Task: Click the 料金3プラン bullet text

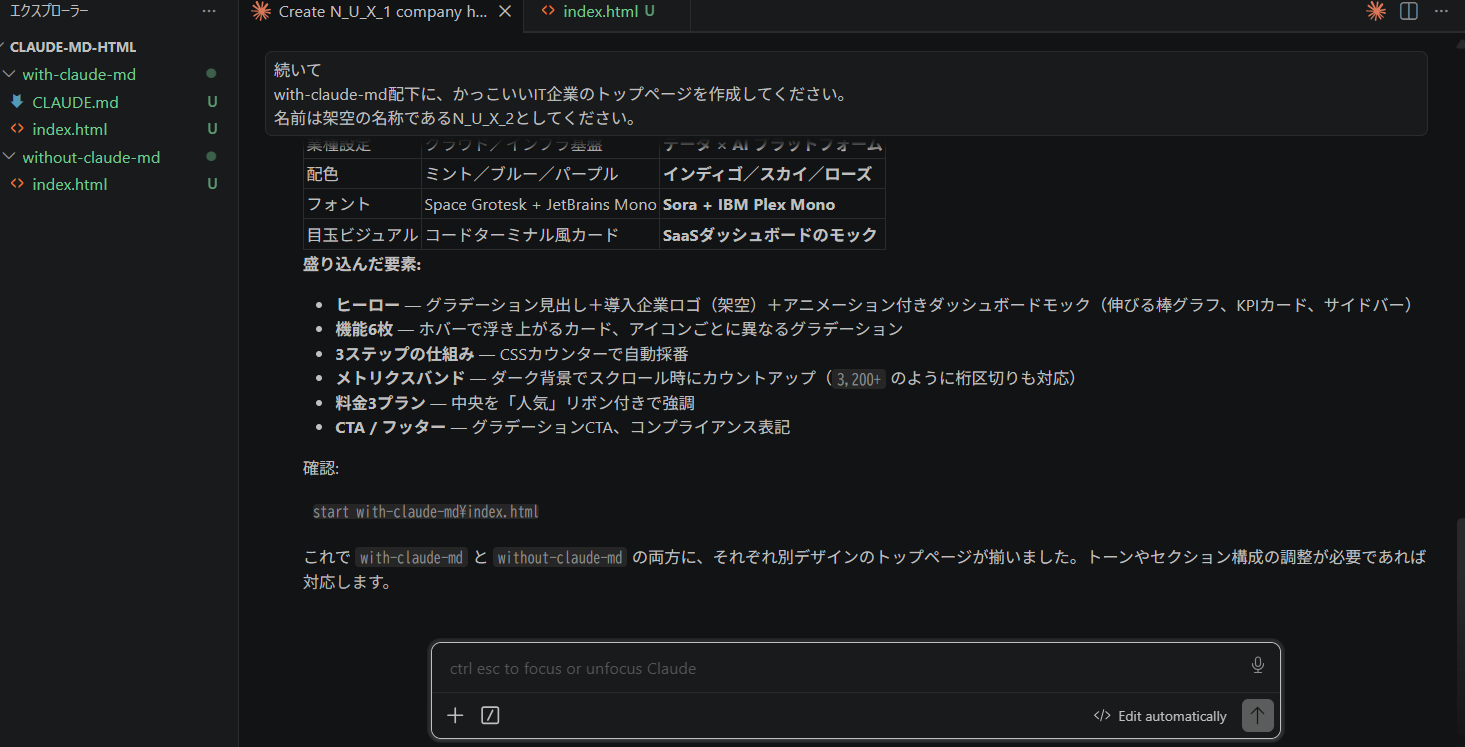Action: (515, 403)
